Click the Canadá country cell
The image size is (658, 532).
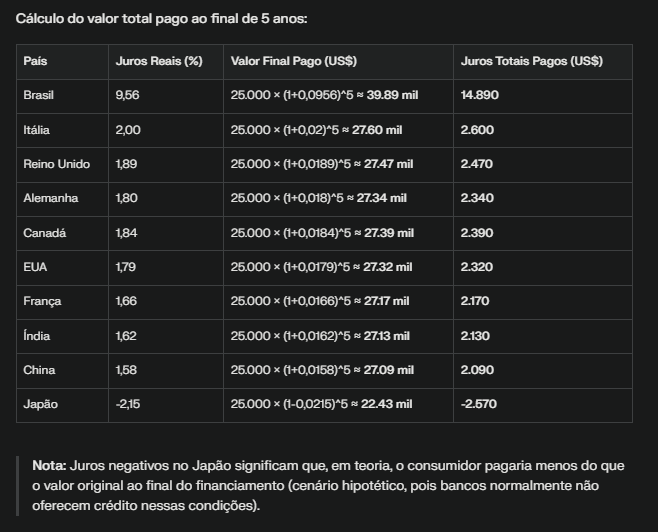tap(44, 233)
